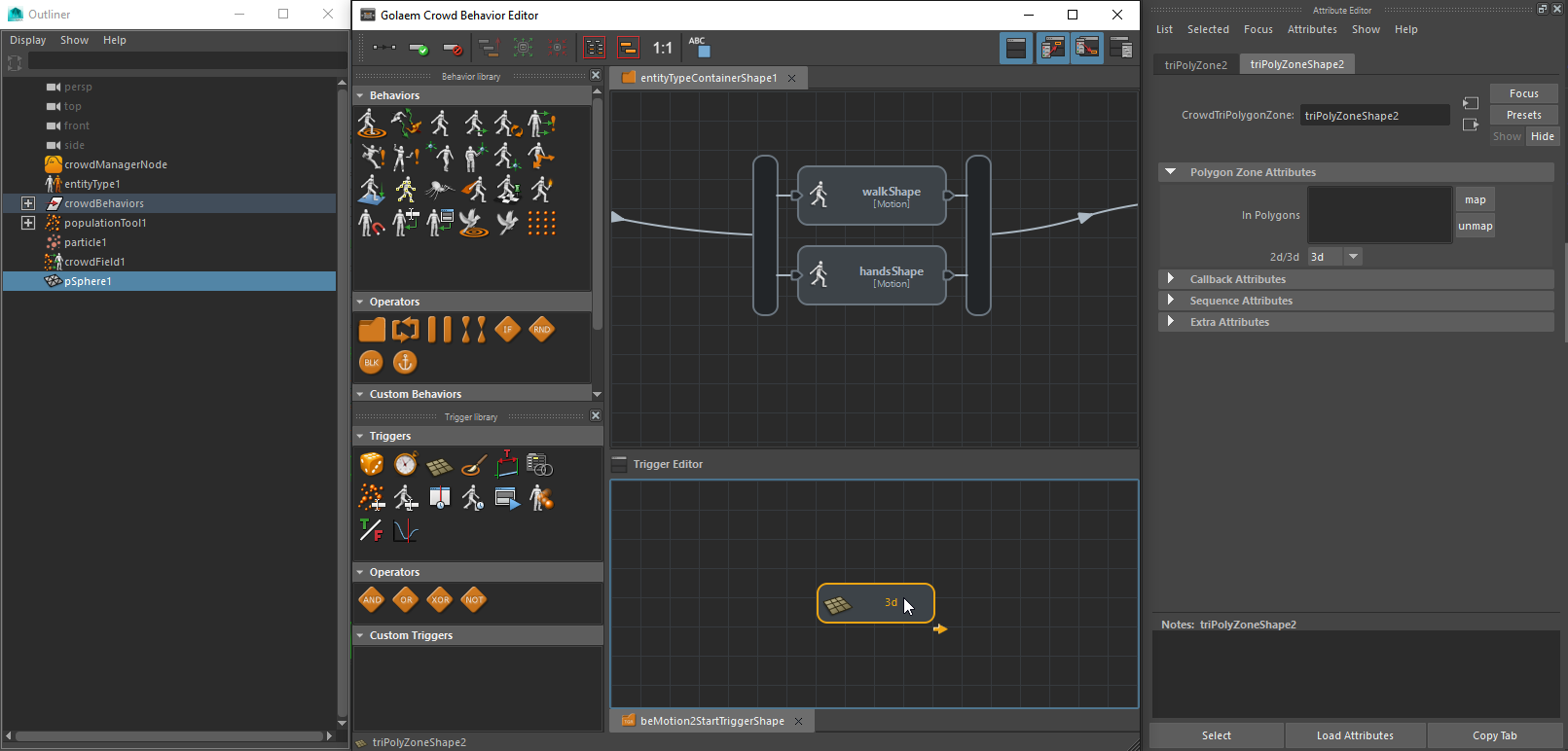Expand Sequence Attributes section

(x=1171, y=301)
